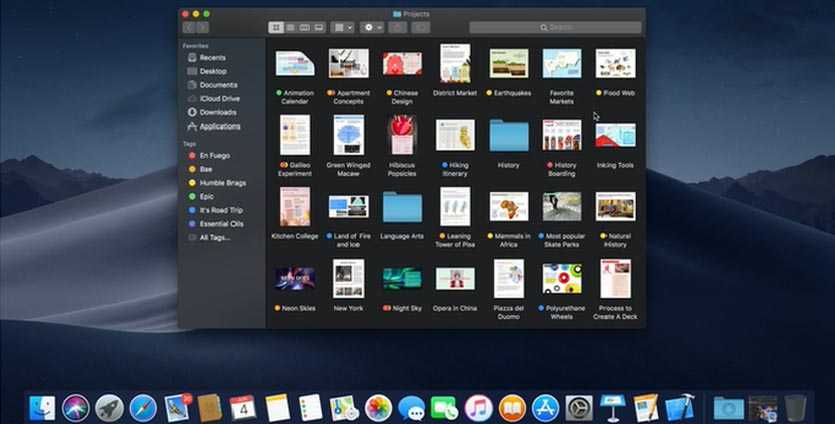Screen dimensions: 835x424
Task: Switch to list view mode
Action: [x=290, y=28]
